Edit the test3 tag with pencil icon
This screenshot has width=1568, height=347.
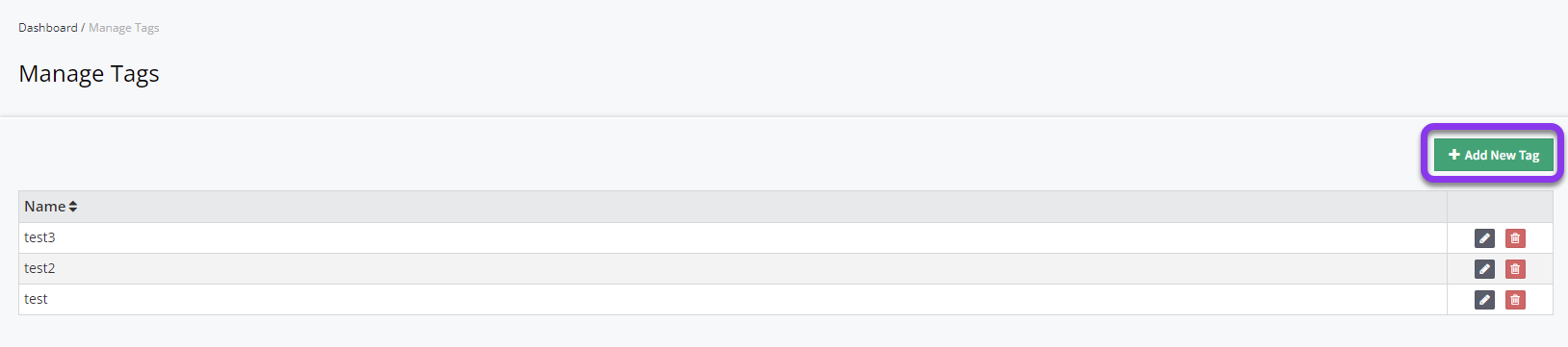[1484, 238]
